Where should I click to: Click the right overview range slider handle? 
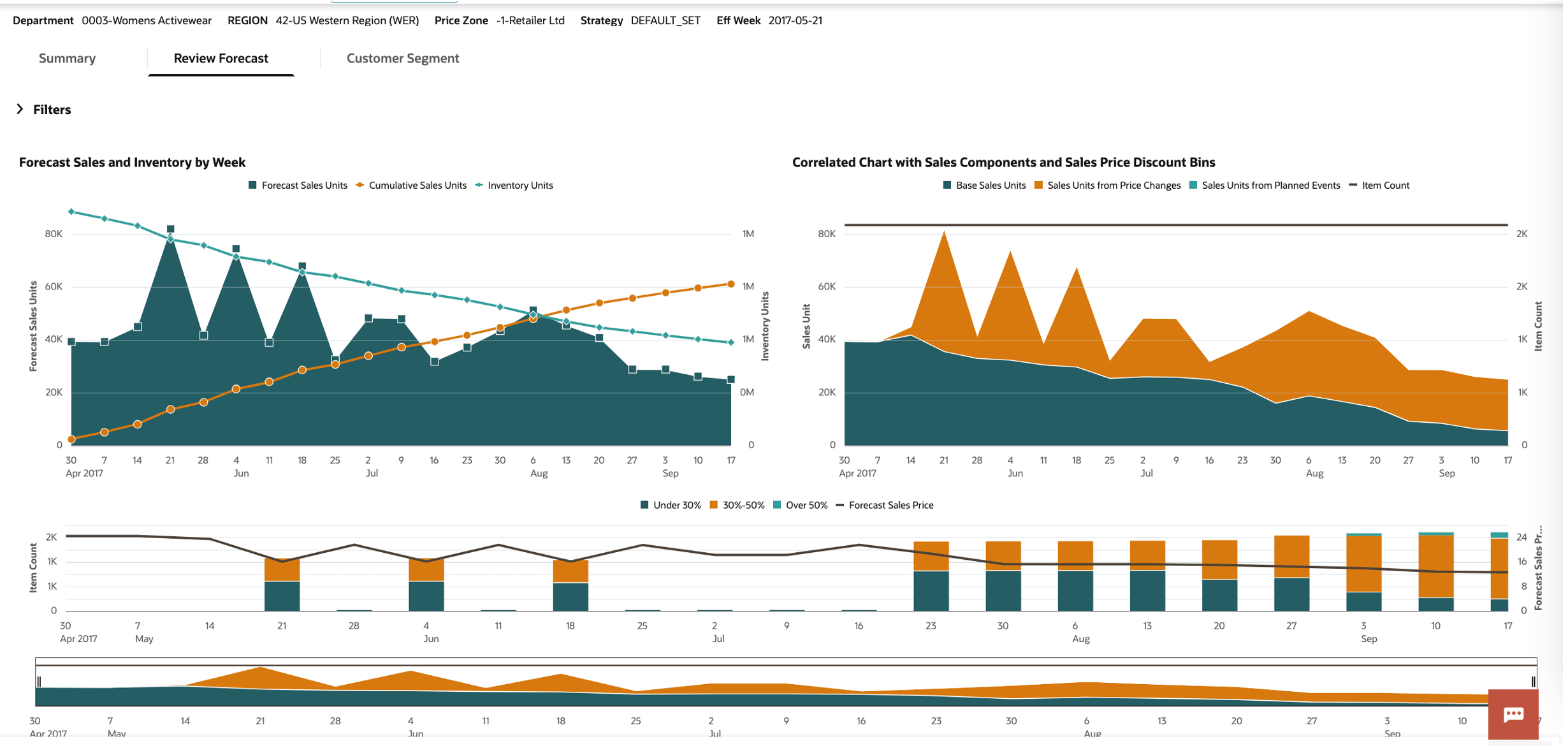tap(1533, 682)
